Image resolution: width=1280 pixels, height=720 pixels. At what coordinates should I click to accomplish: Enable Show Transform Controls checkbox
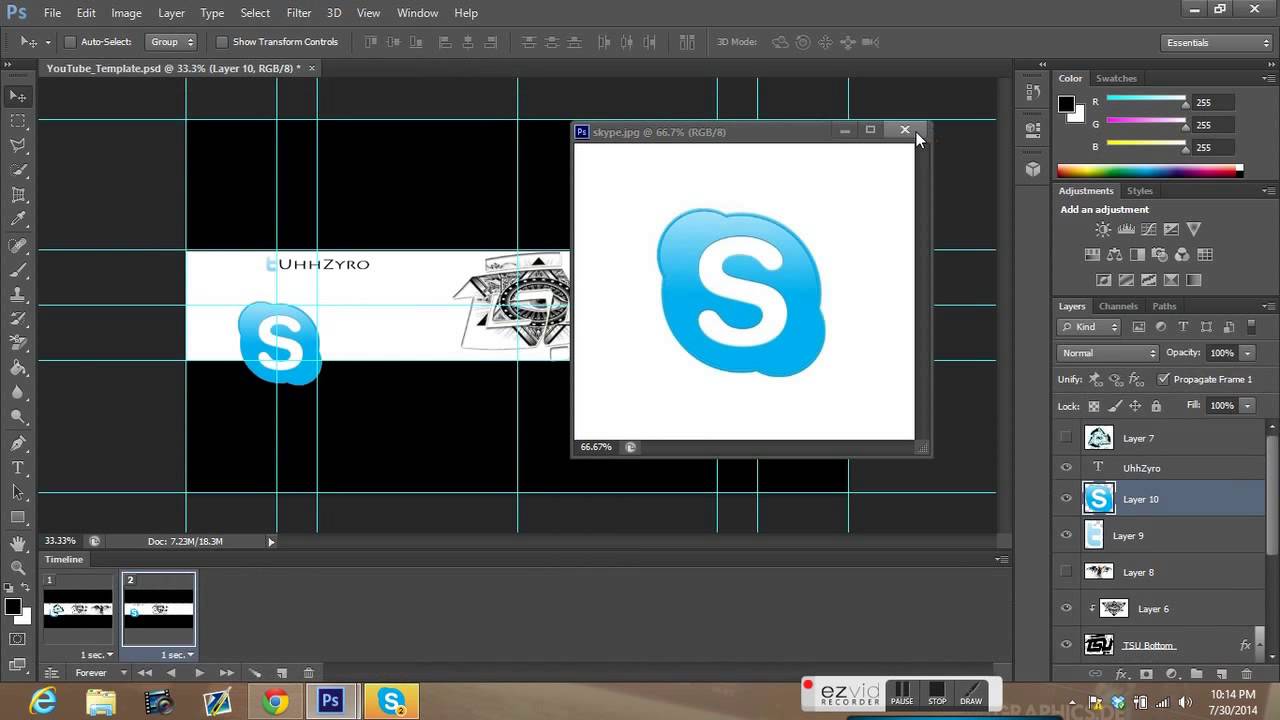[x=222, y=42]
